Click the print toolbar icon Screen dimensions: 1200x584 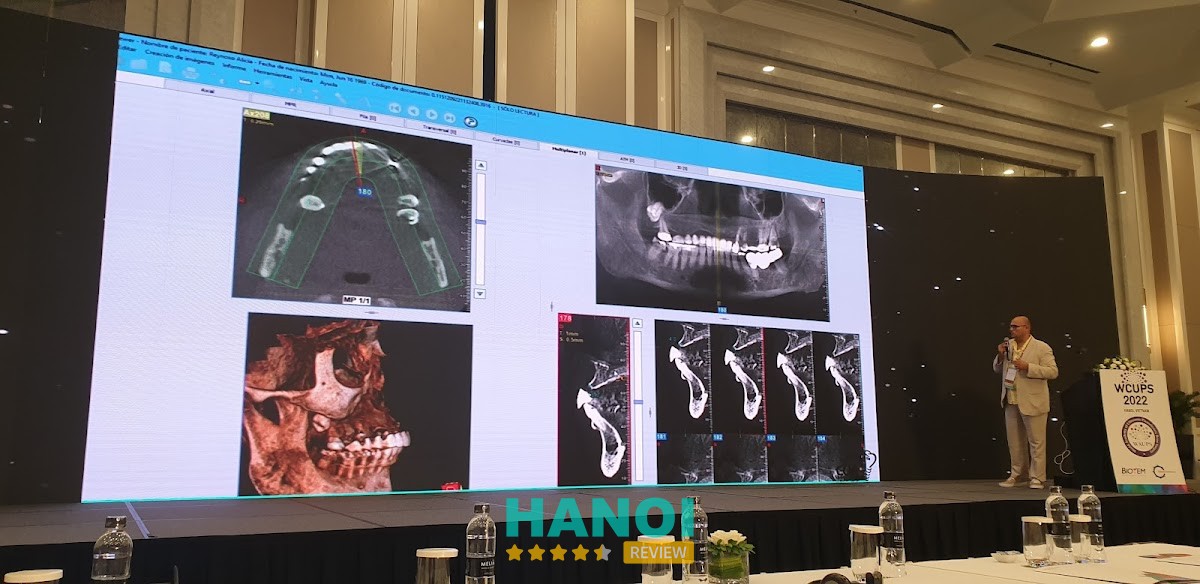(190, 72)
